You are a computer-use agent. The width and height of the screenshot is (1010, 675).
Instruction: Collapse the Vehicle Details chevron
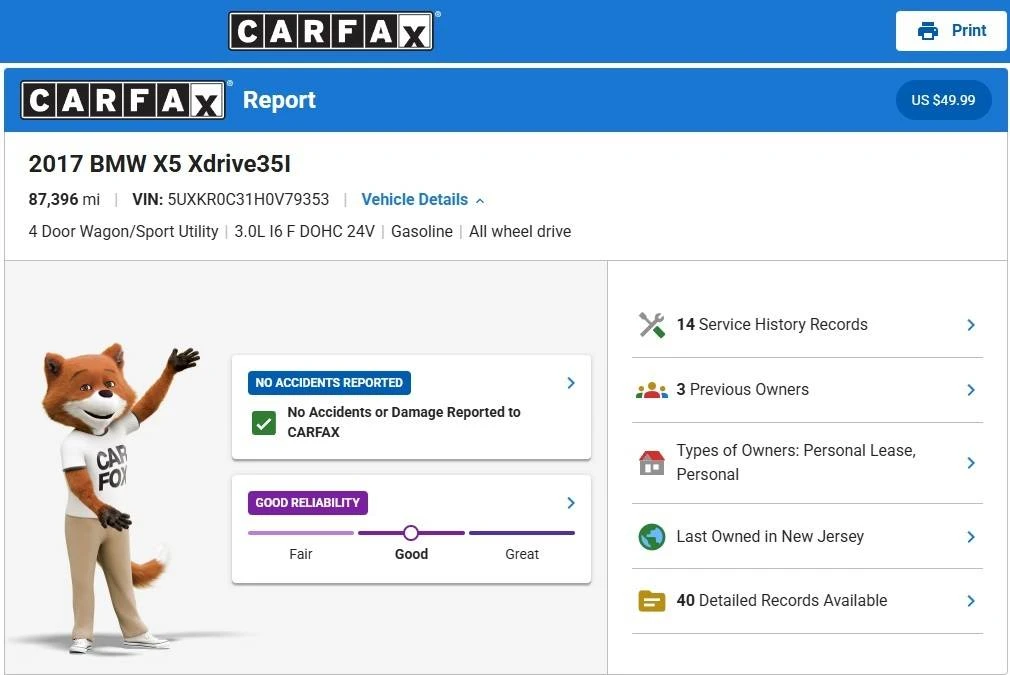(480, 201)
